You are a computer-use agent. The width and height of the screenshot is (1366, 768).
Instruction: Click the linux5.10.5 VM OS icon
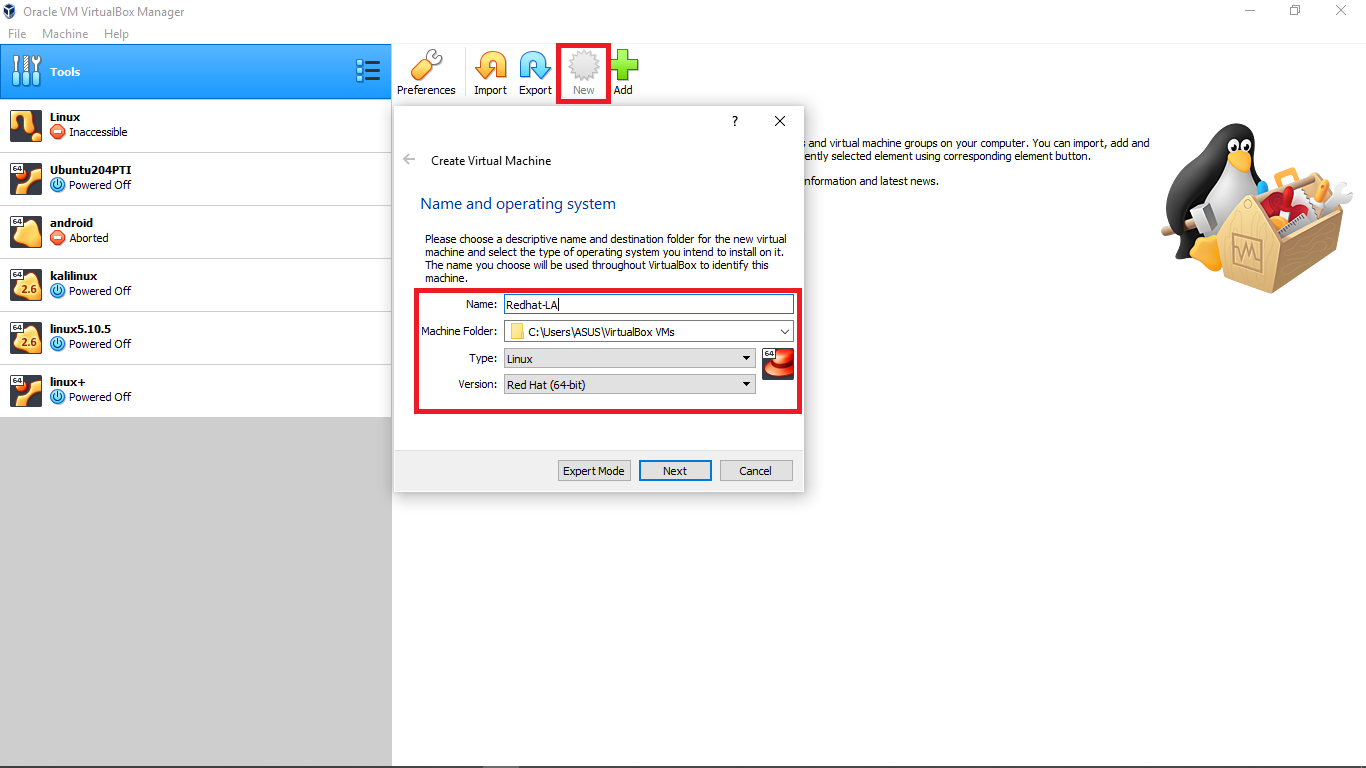pyautogui.click(x=26, y=337)
